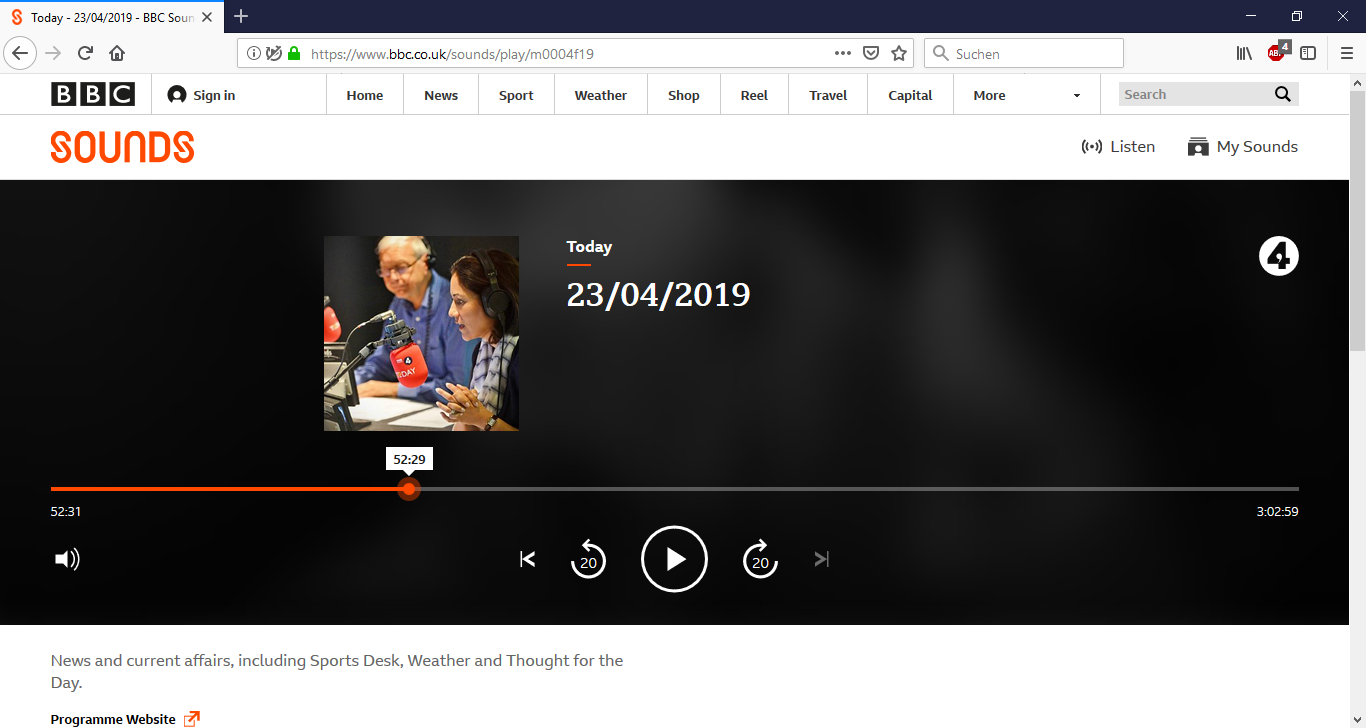Toggle Firefox sidebar view
The height and width of the screenshot is (728, 1366).
[1308, 54]
